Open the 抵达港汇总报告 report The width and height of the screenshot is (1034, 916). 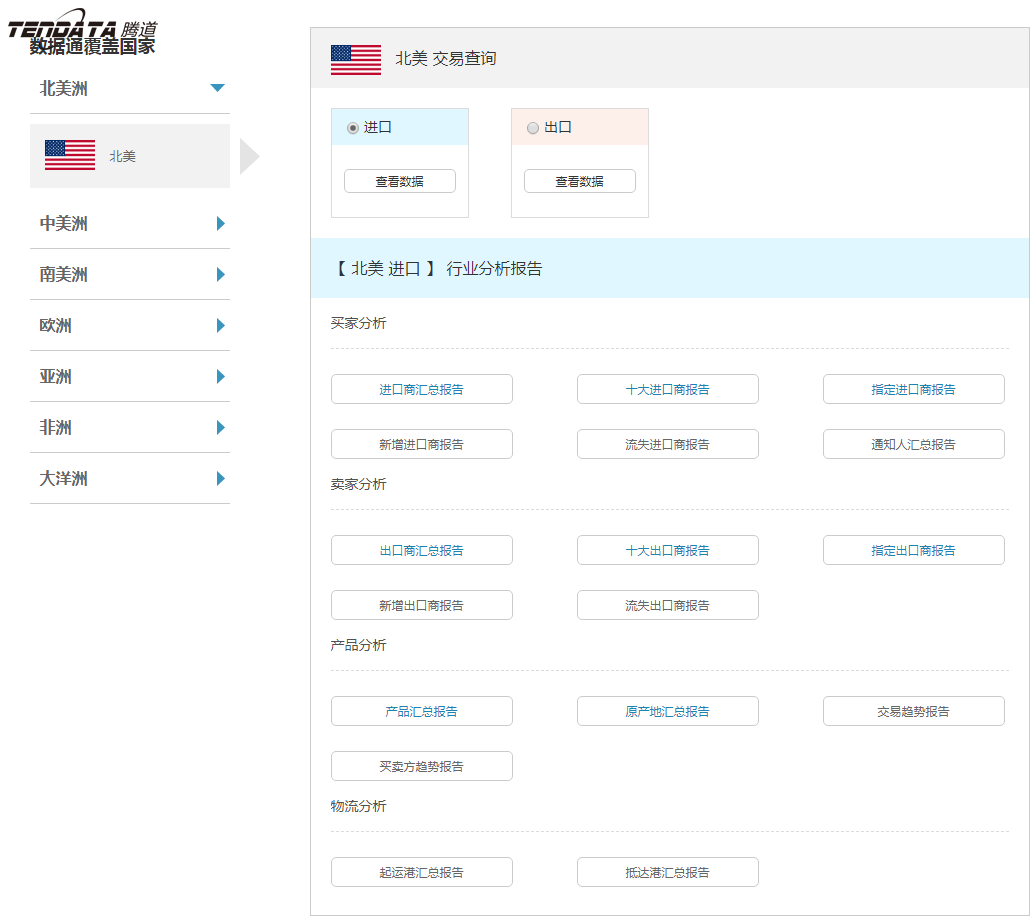click(x=667, y=872)
